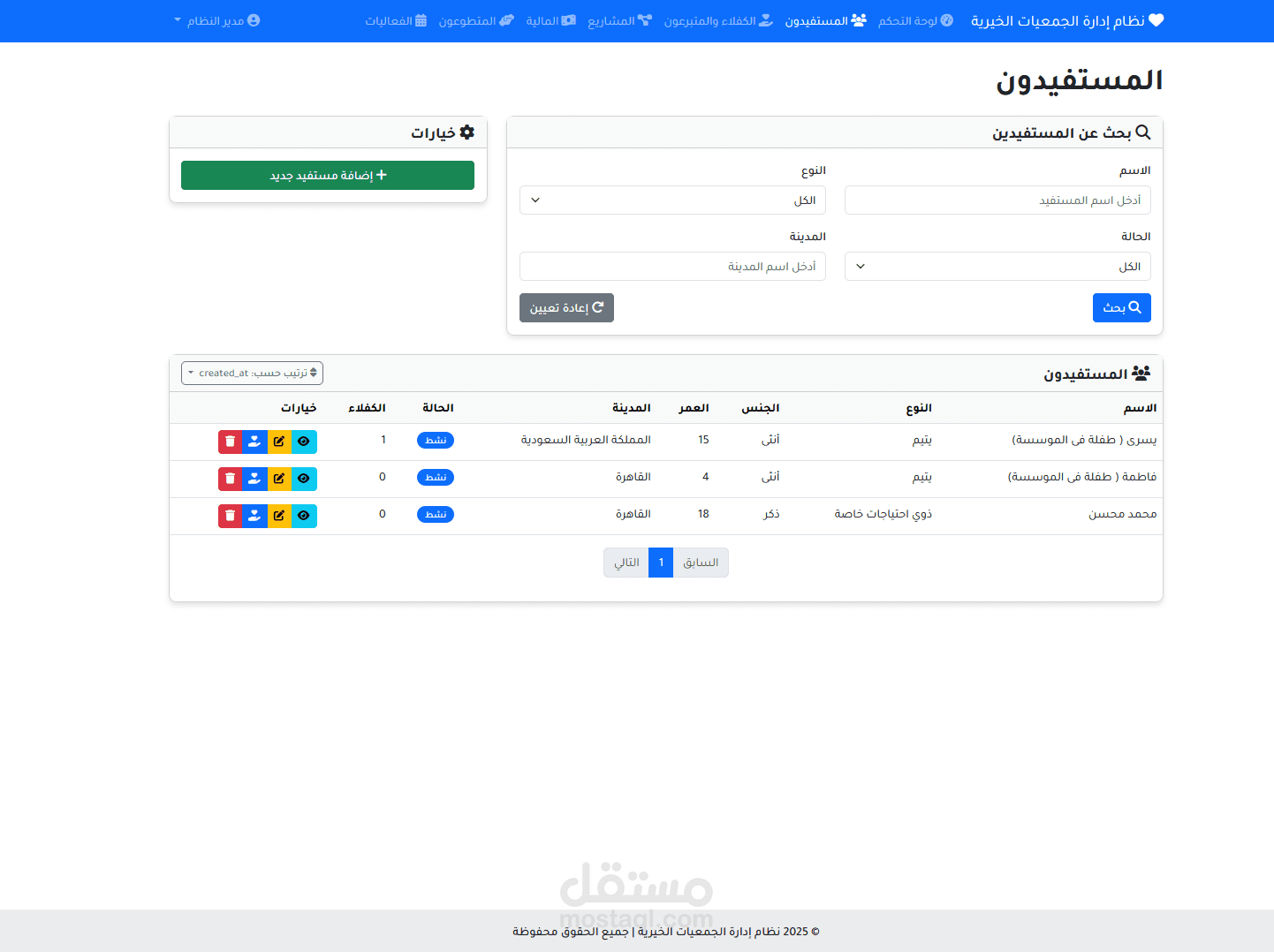
Task: Open the النوع type dropdown
Action: (x=672, y=200)
